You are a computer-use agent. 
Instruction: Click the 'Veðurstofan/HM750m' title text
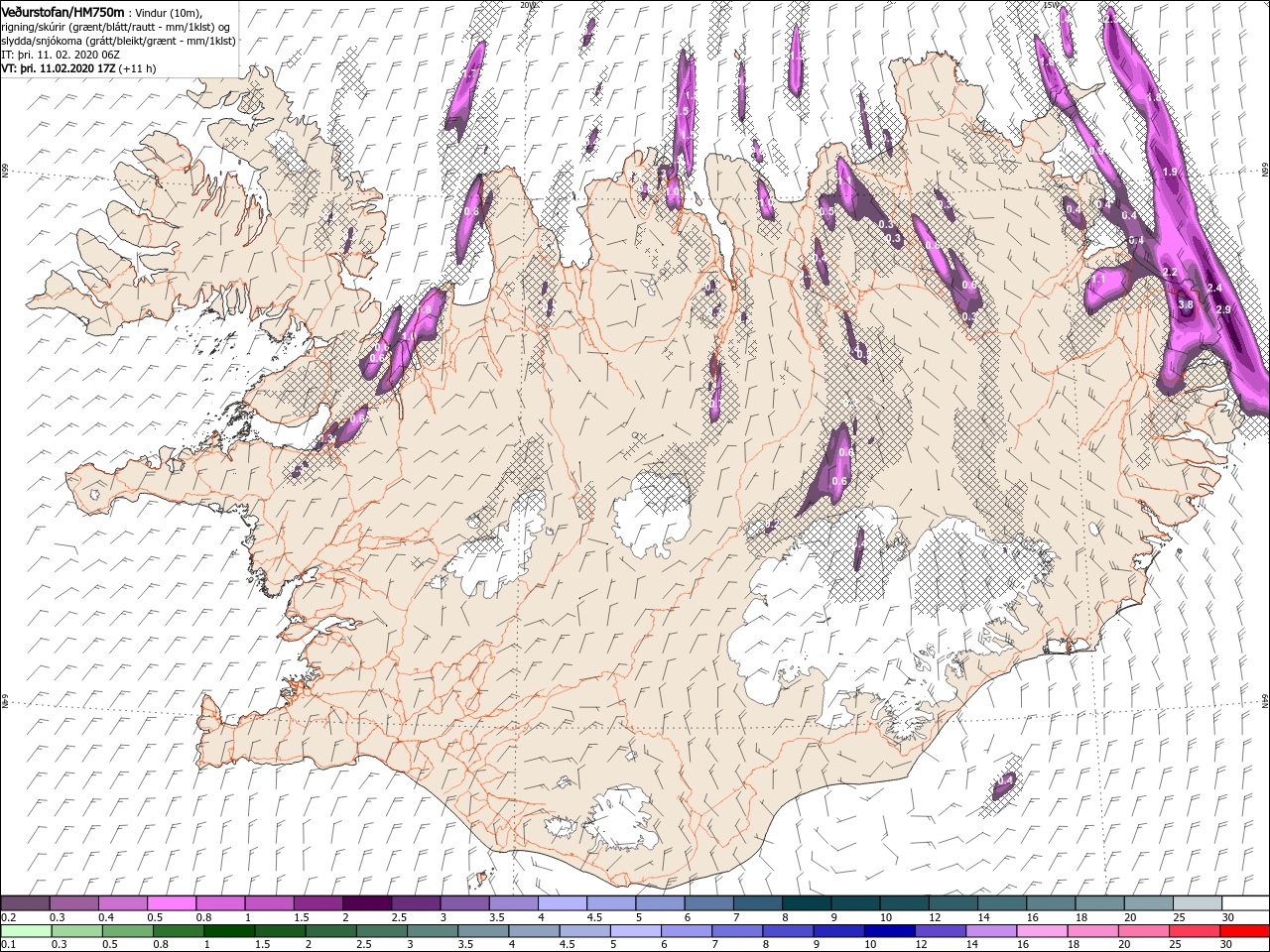point(63,11)
